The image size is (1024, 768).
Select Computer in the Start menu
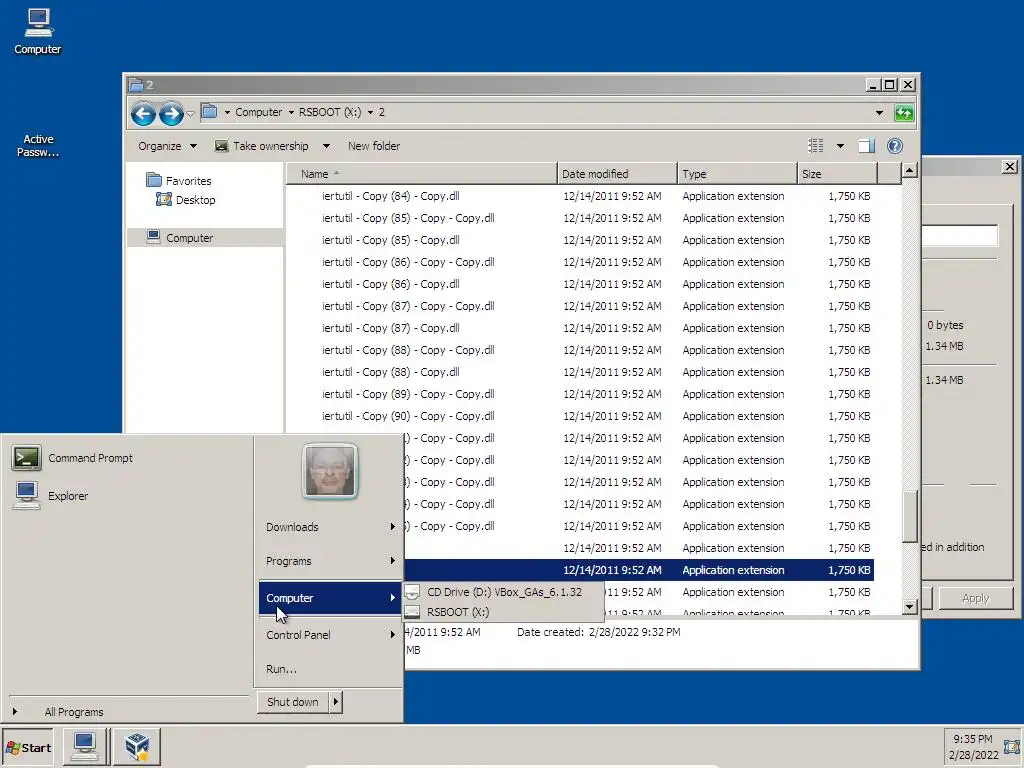pyautogui.click(x=330, y=598)
